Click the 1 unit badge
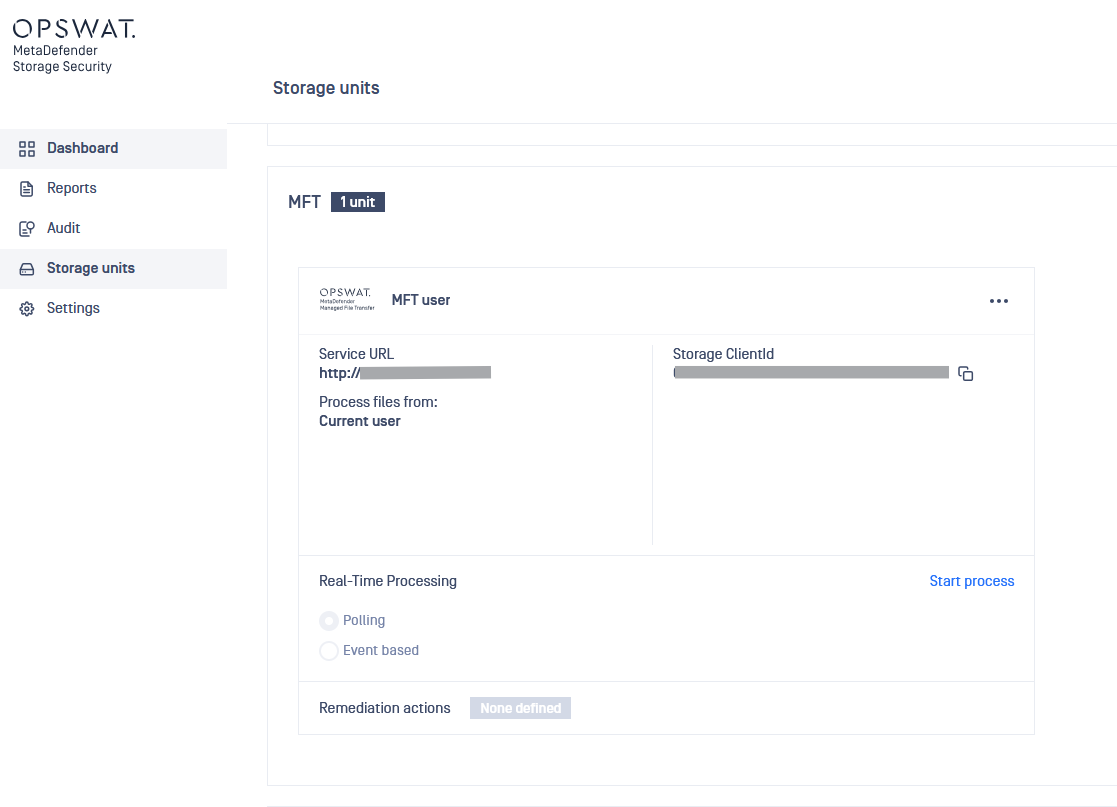The width and height of the screenshot is (1117, 807). tap(358, 202)
